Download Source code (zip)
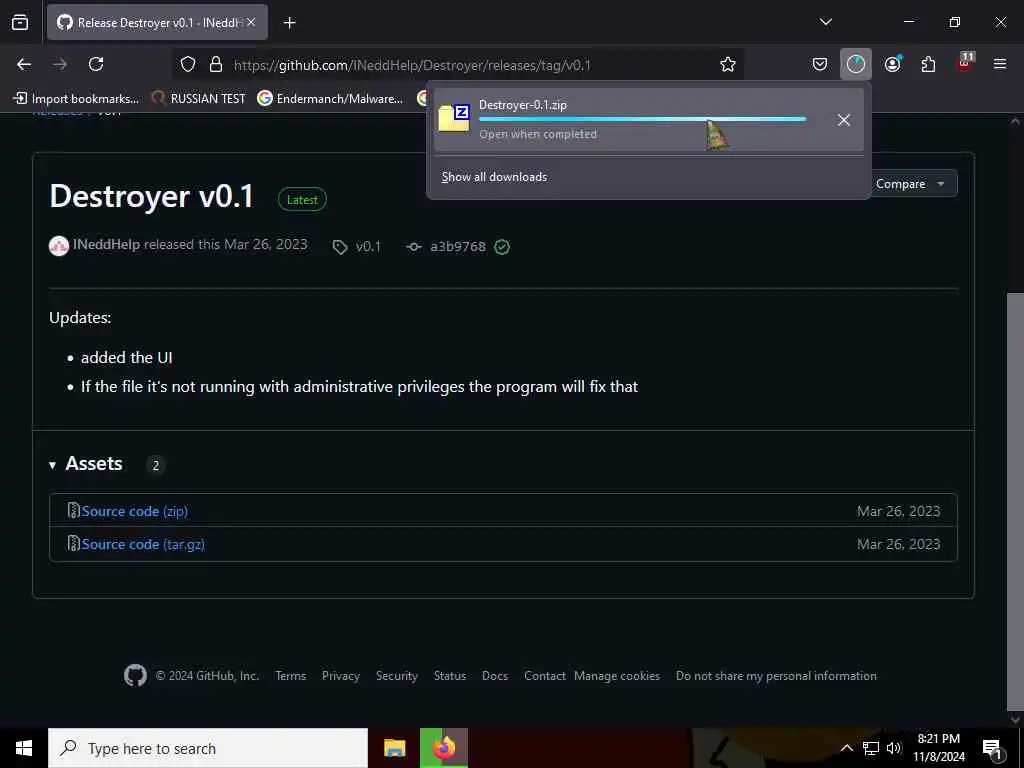 tap(135, 511)
